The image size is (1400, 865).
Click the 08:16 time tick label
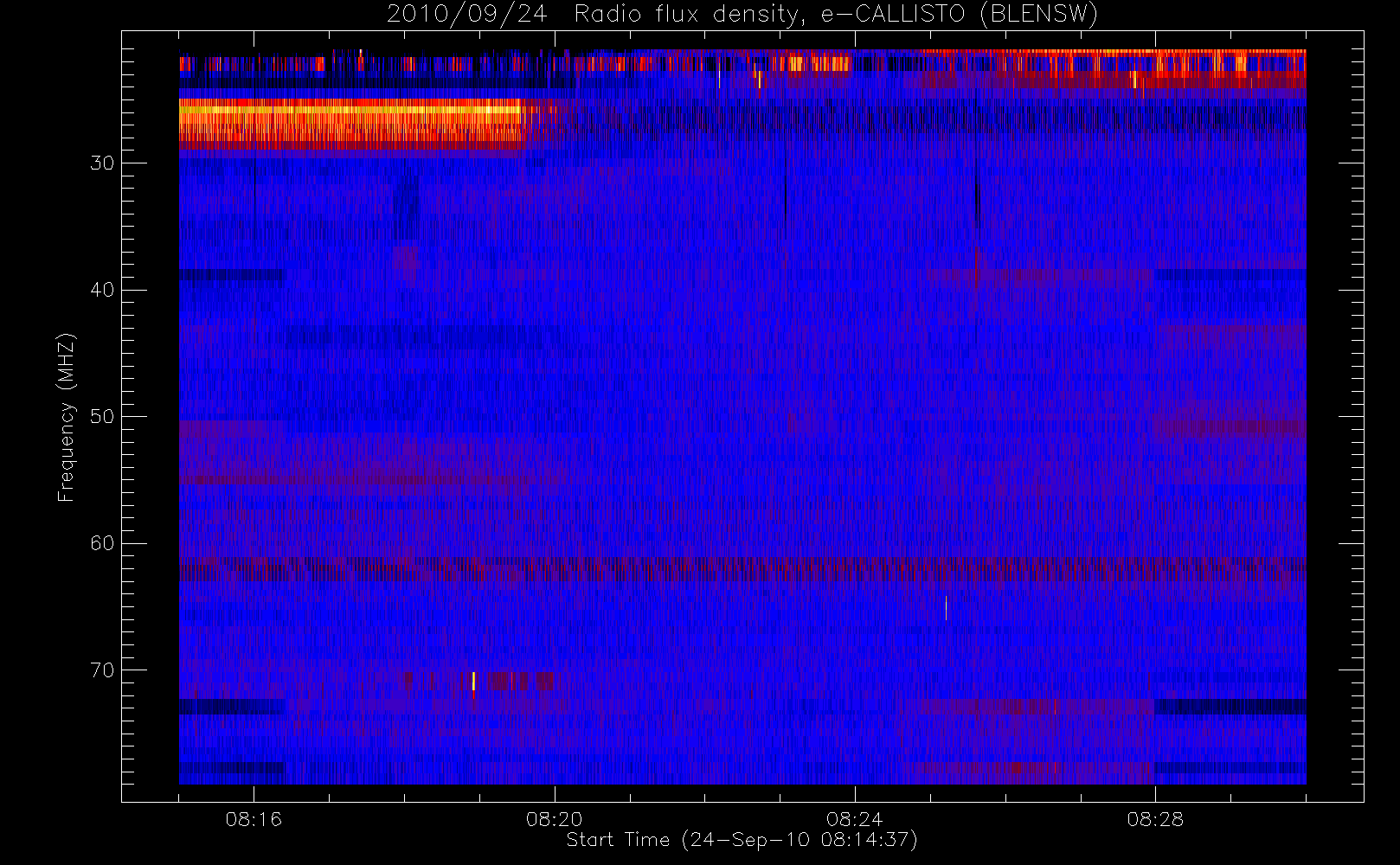(x=254, y=819)
